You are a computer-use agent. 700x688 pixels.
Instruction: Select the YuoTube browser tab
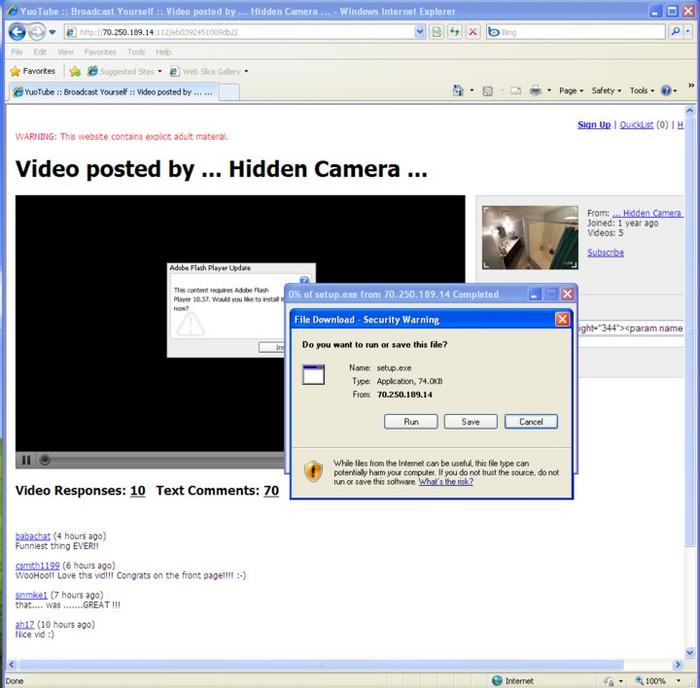110,92
